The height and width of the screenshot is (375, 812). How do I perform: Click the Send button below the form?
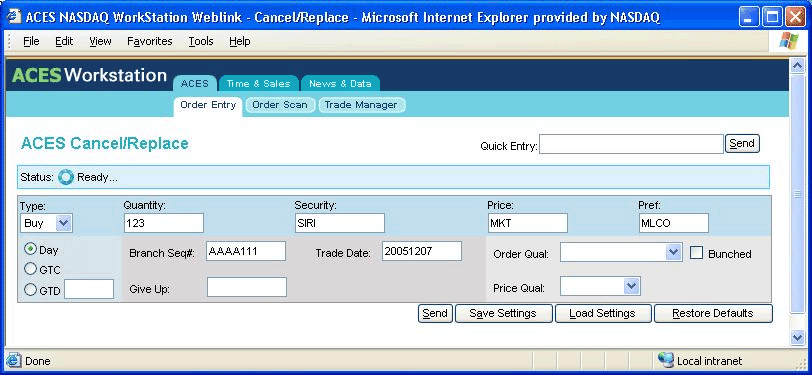[435, 313]
